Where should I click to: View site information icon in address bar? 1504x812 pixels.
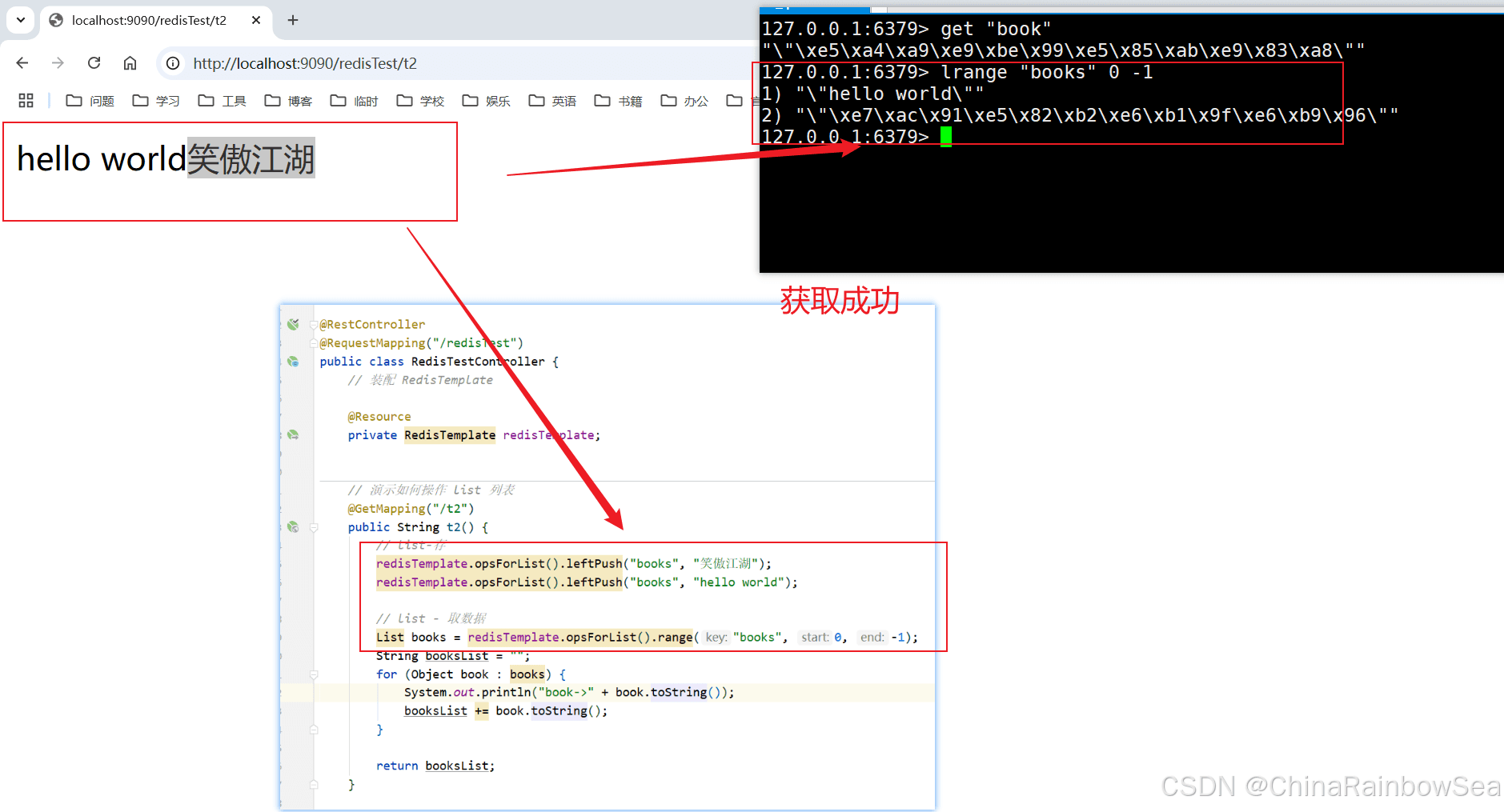[173, 63]
